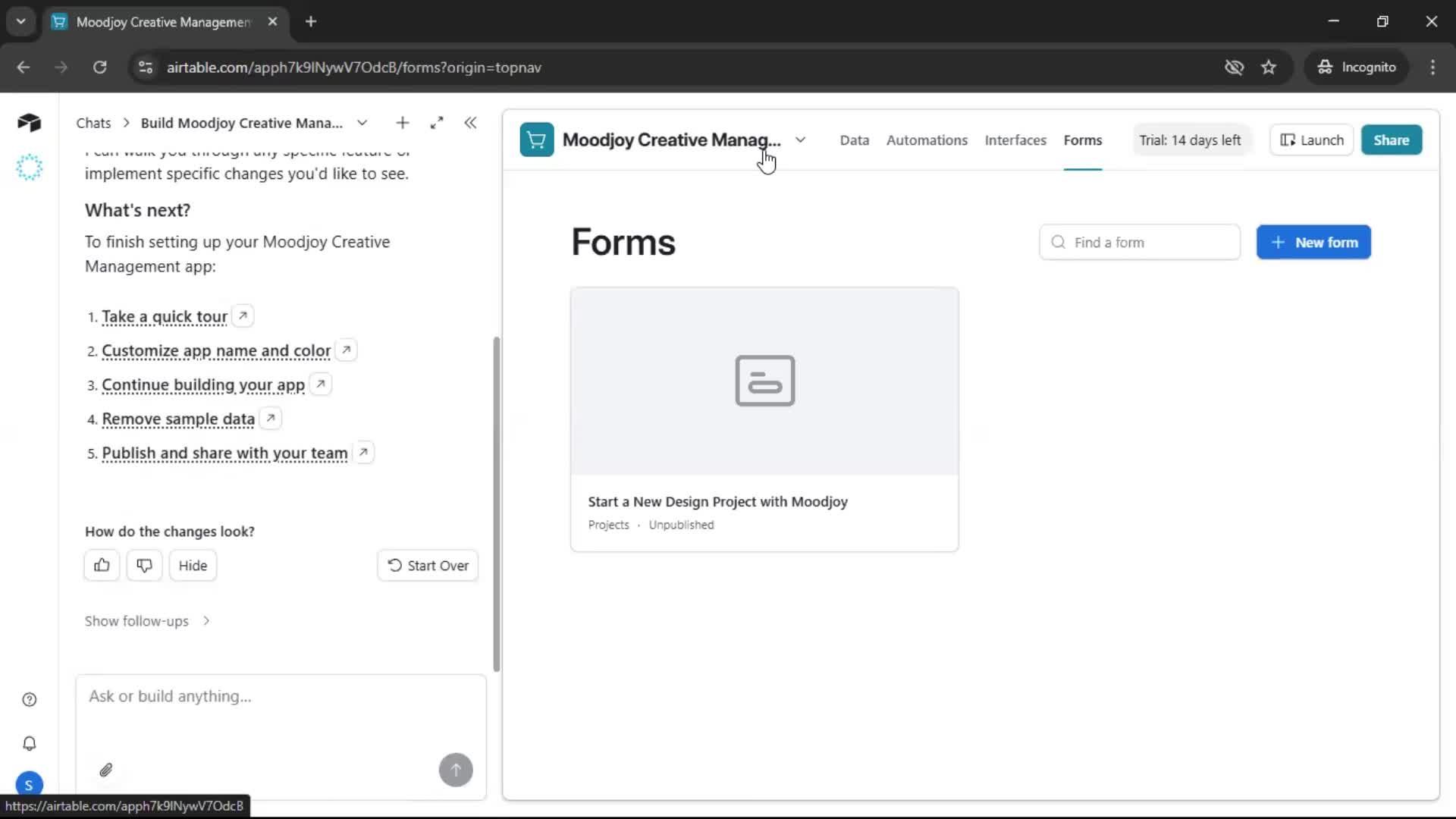Open the help question mark icon
This screenshot has width=1456, height=819.
coord(30,699)
